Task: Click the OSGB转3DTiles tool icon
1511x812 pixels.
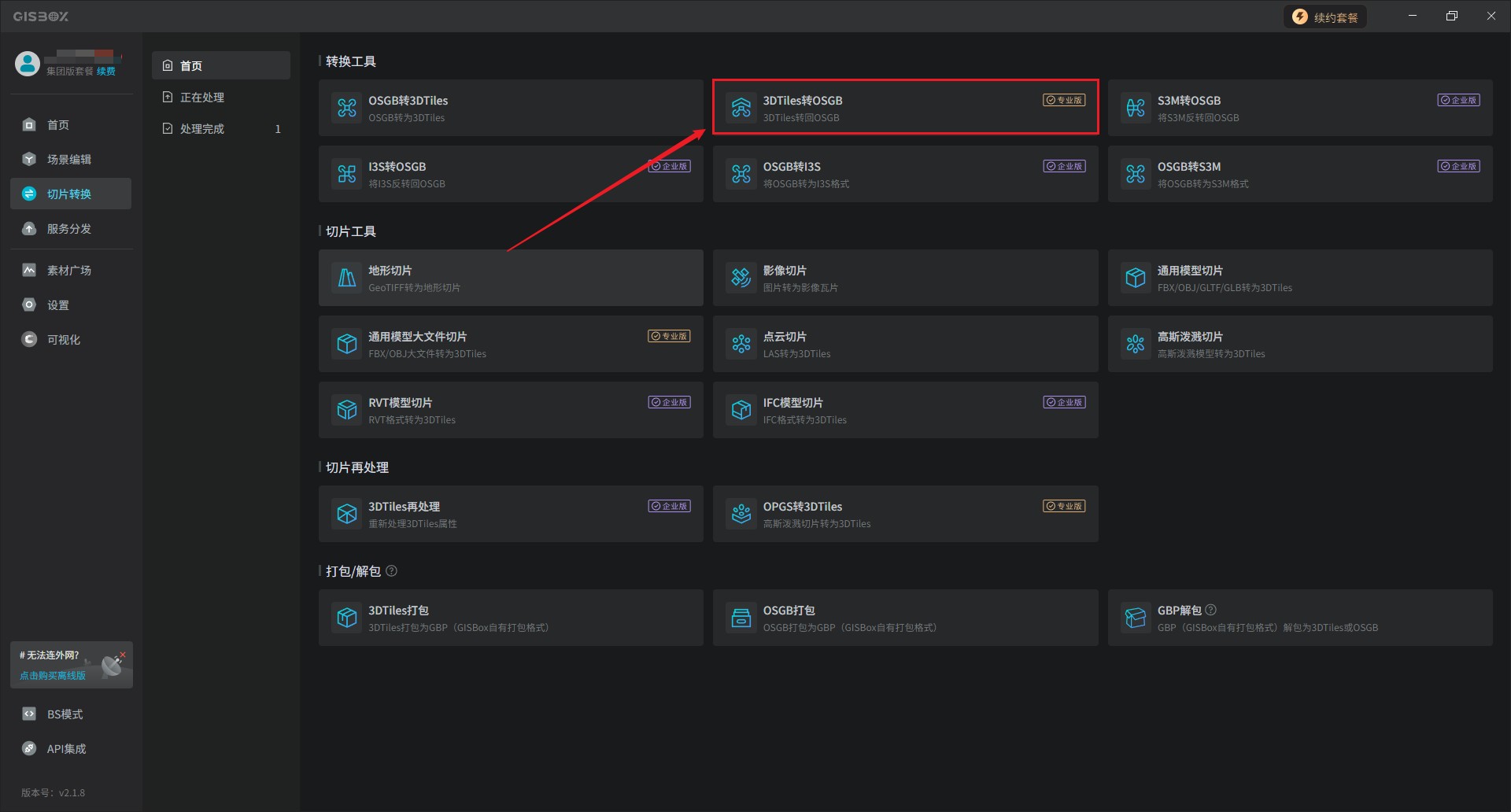Action: pyautogui.click(x=347, y=108)
